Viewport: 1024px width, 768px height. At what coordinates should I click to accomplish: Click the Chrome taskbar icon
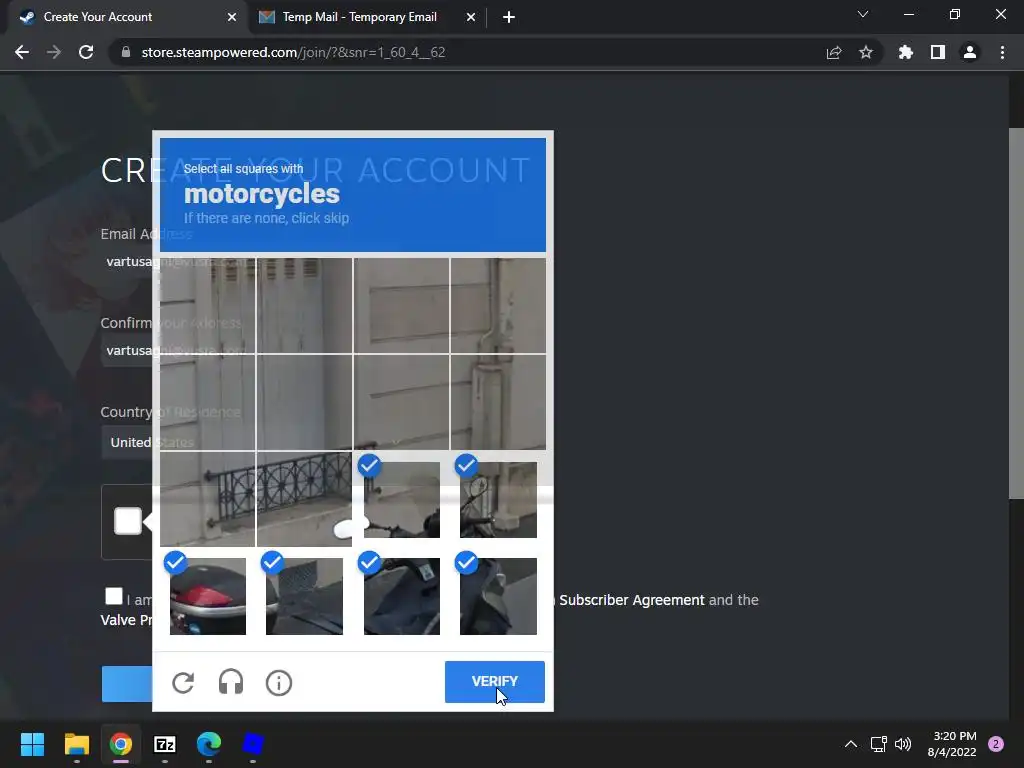tap(121, 744)
